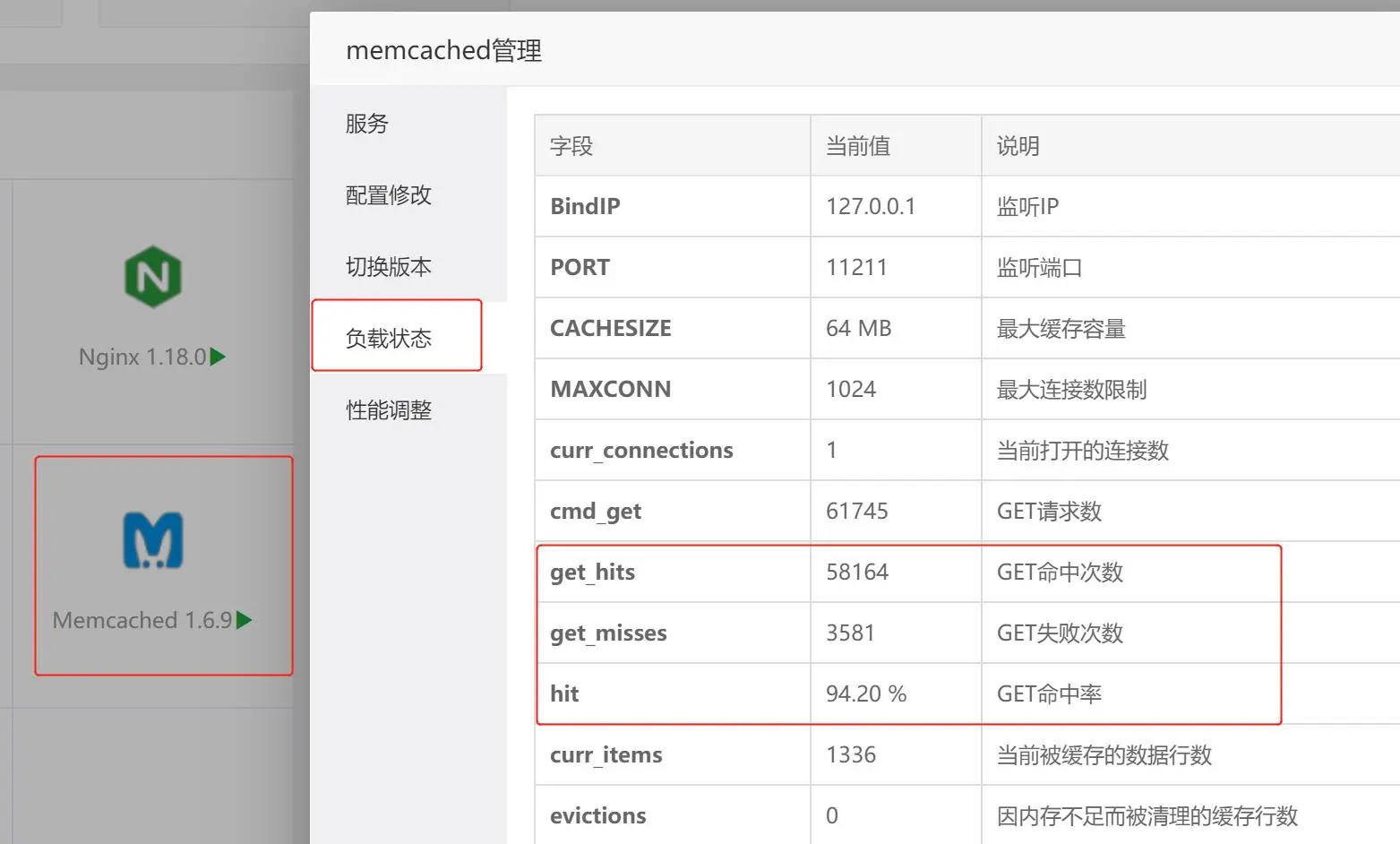The height and width of the screenshot is (844, 1400).
Task: Click the 监听端口 description
Action: 1040,267
